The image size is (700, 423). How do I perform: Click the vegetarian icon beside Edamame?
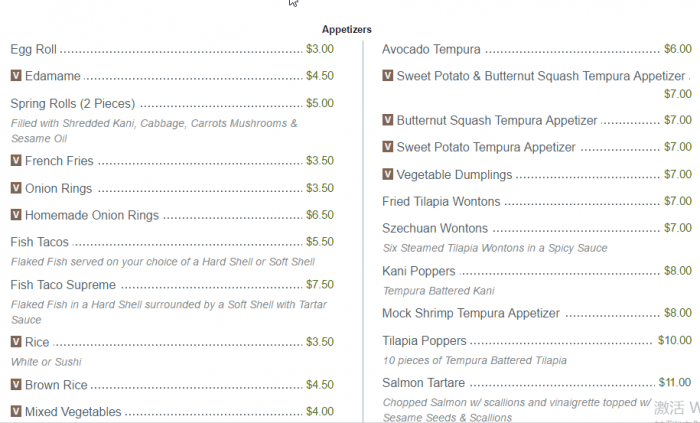coord(16,75)
